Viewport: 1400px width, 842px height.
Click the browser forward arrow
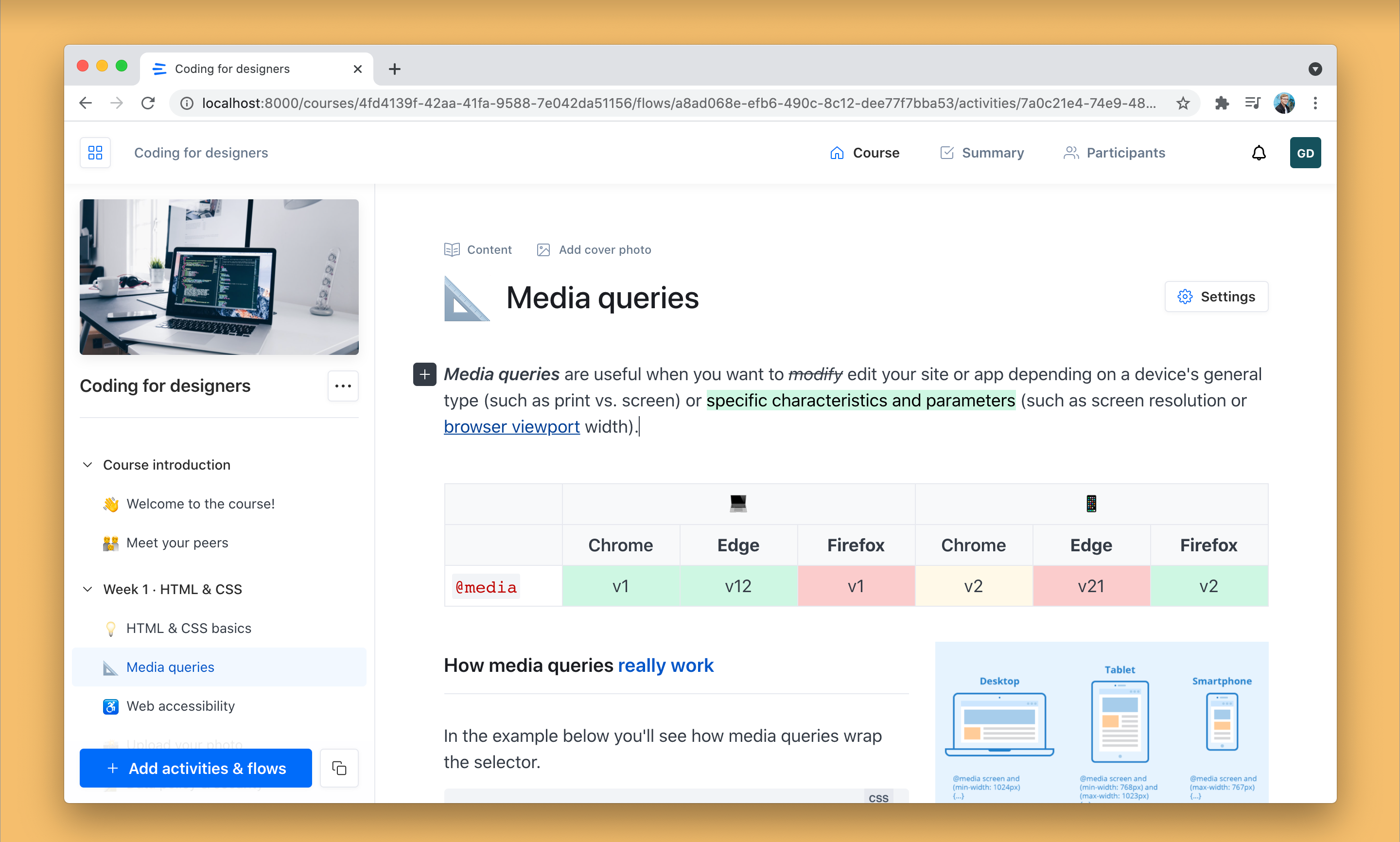tap(116, 103)
